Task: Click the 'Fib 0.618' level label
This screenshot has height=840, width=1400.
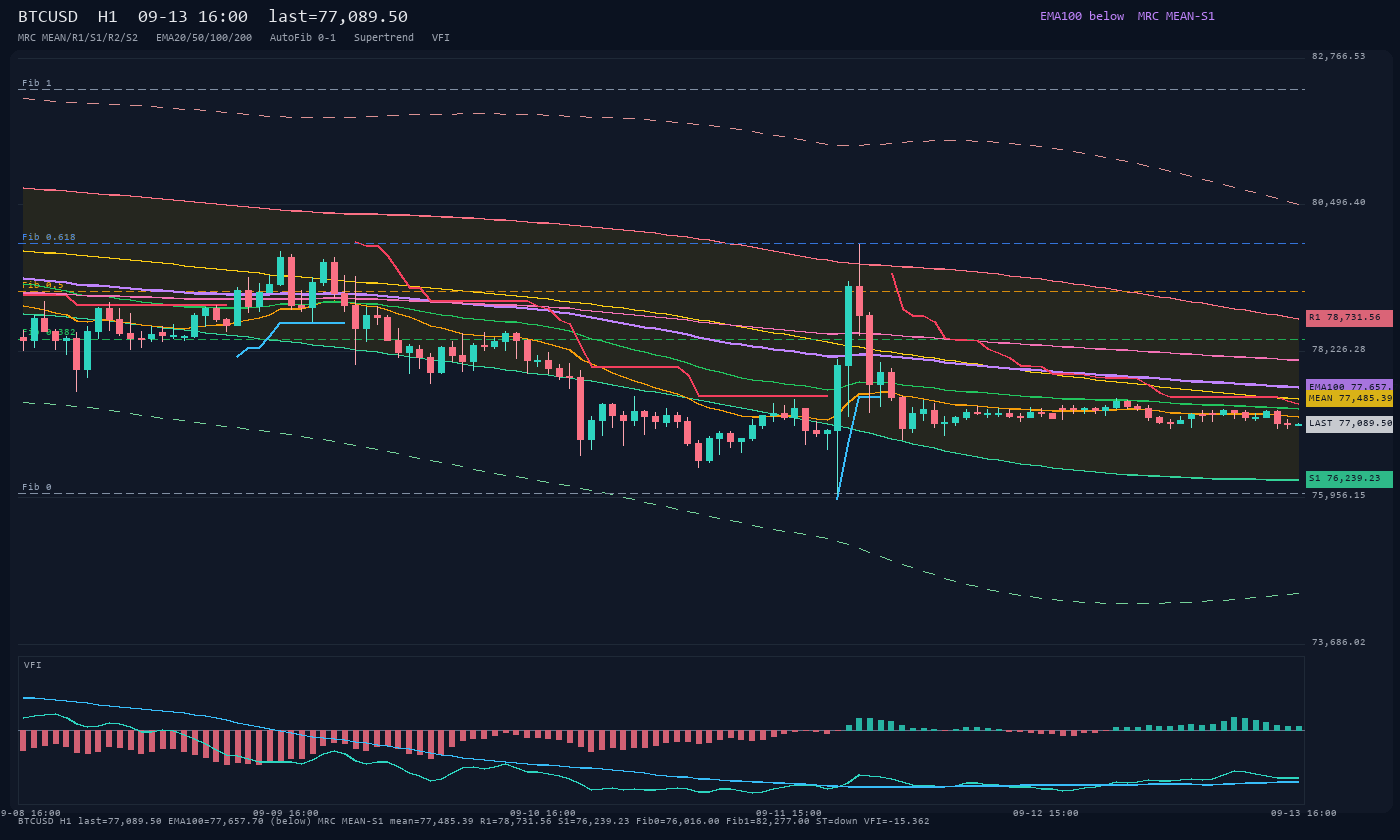Action: 49,237
